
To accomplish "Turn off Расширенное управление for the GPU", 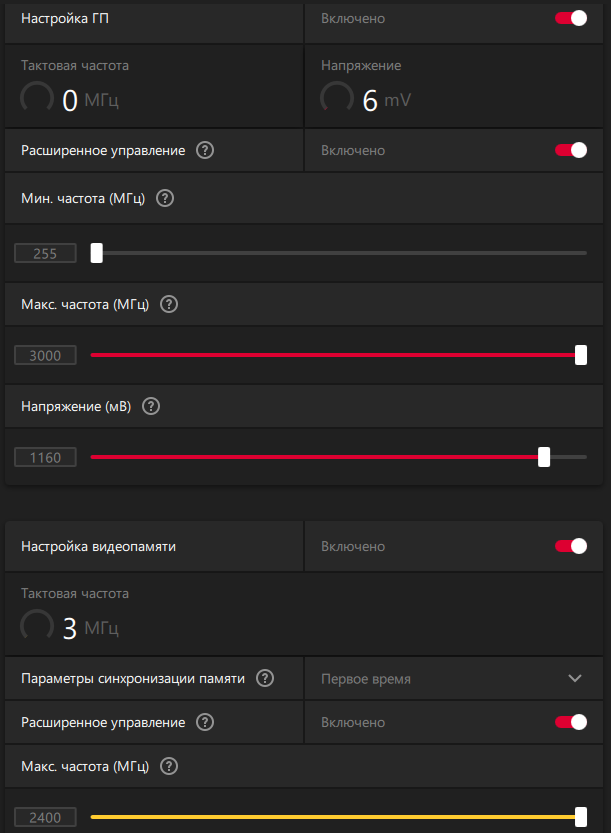I will pos(570,150).
